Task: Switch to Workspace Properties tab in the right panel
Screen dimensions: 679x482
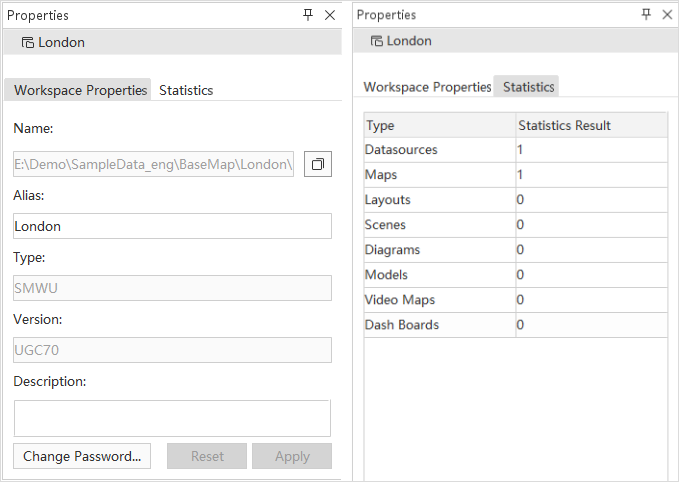Action: [x=427, y=87]
